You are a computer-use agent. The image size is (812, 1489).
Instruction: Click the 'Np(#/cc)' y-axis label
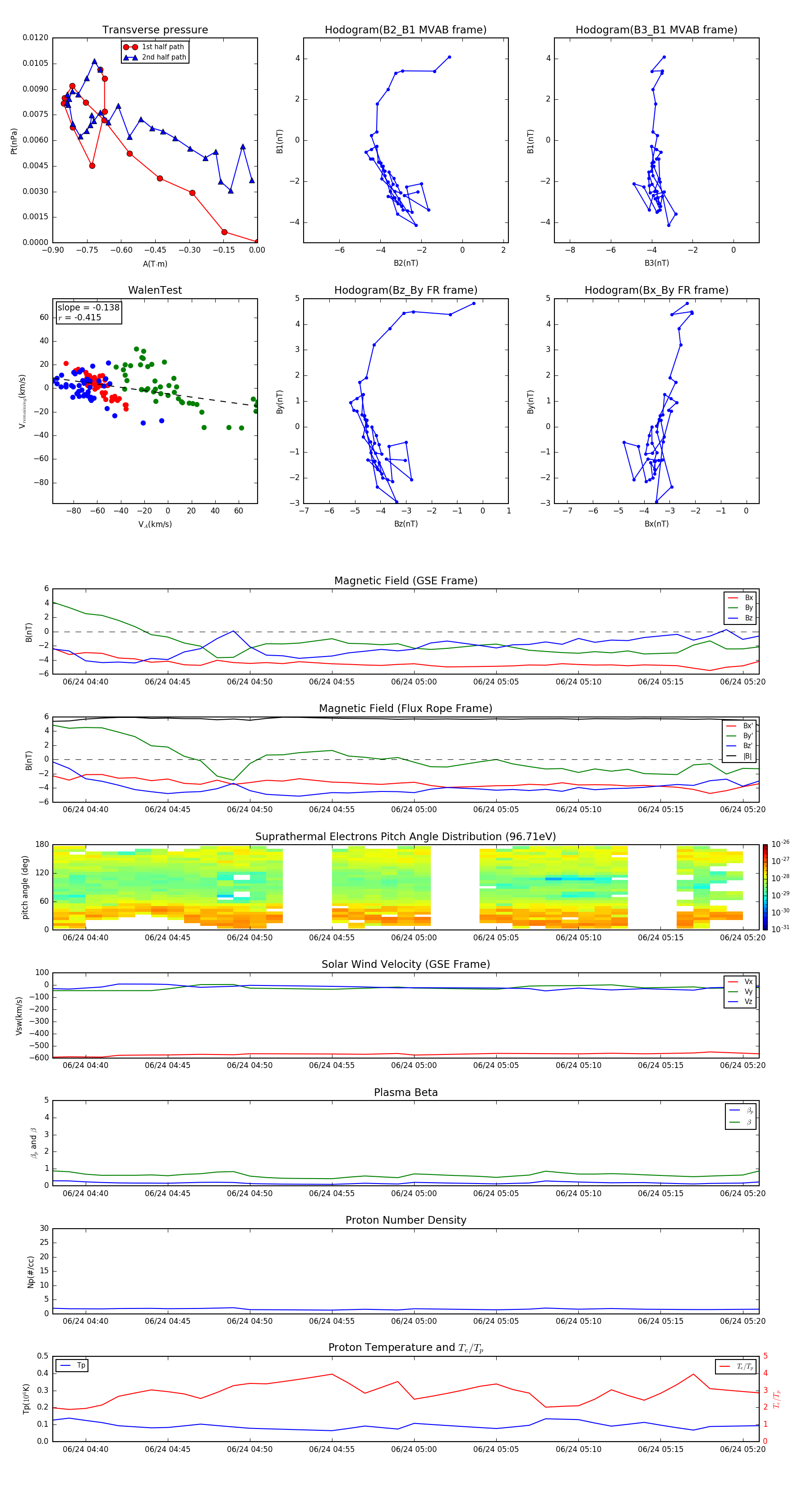tap(31, 1271)
